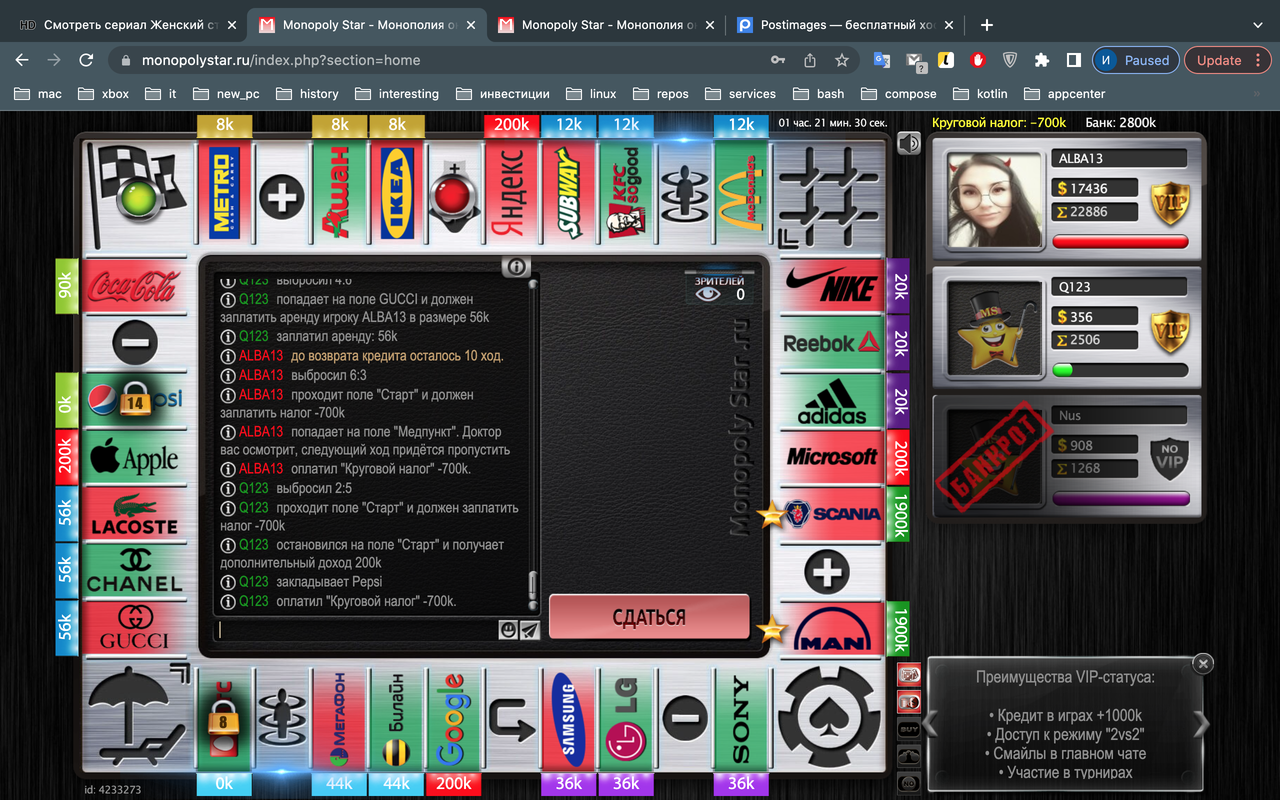Reload the page

87,60
